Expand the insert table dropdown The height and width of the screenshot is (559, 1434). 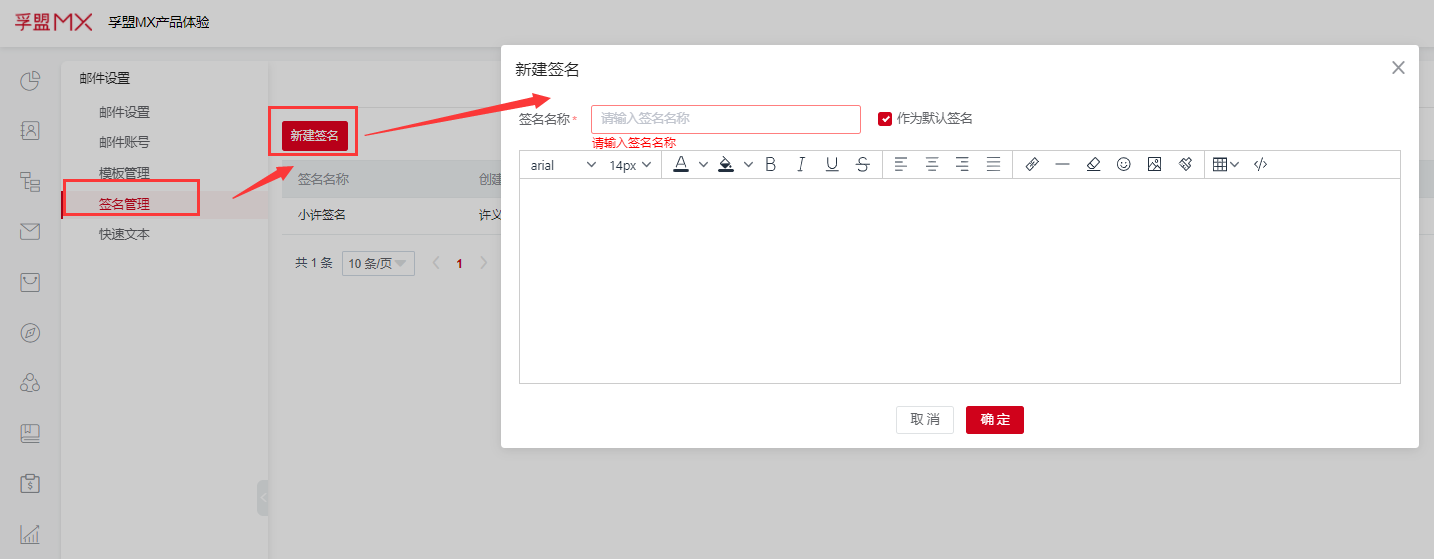1225,165
